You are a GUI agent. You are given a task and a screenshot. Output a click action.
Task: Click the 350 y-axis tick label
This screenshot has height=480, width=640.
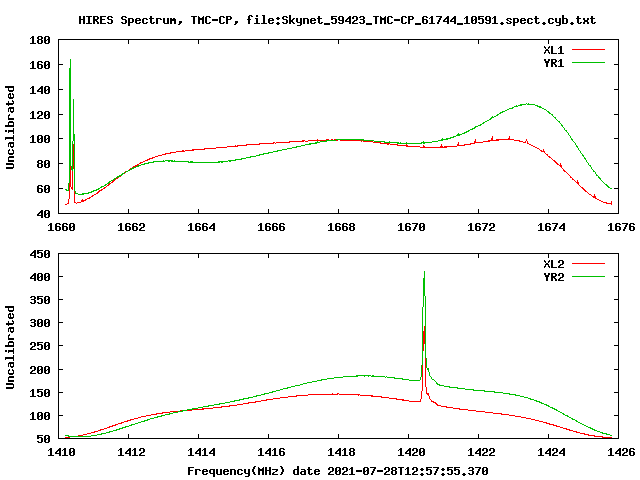point(40,300)
